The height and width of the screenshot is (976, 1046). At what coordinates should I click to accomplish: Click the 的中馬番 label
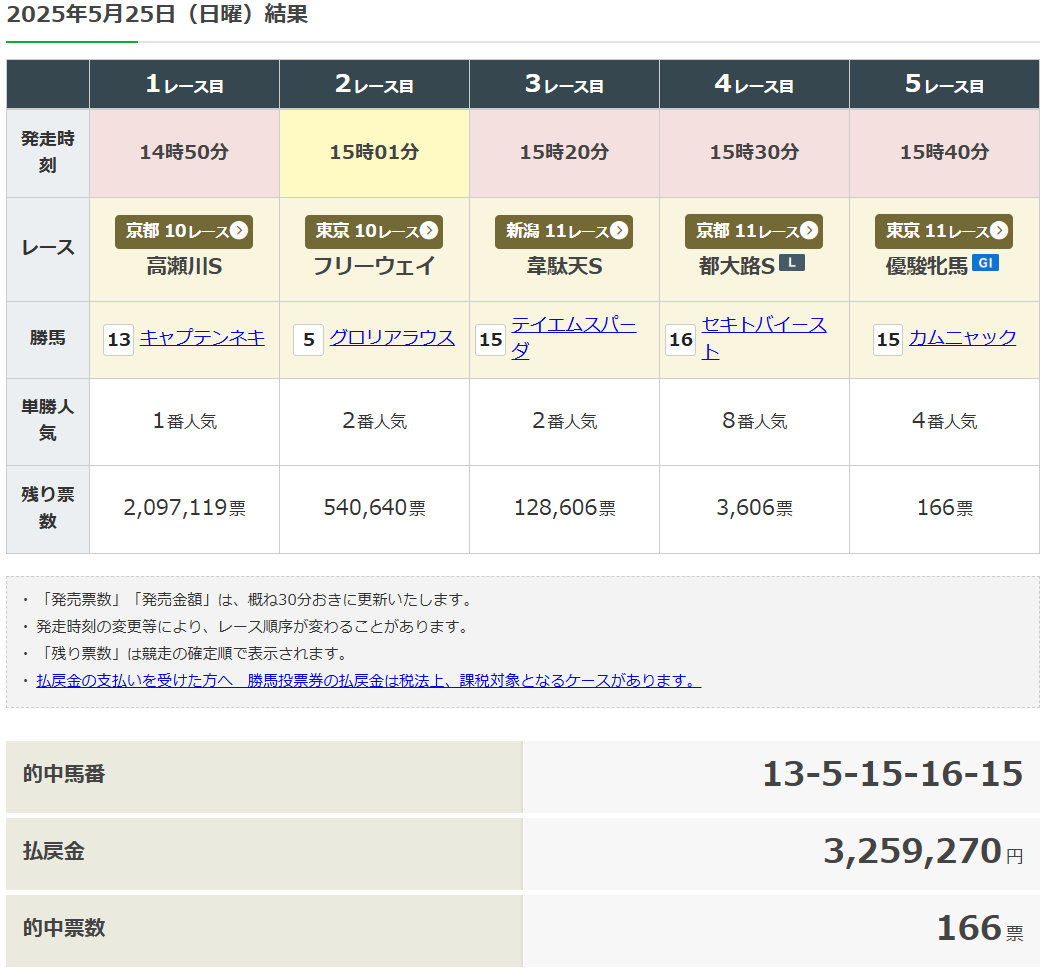point(64,775)
